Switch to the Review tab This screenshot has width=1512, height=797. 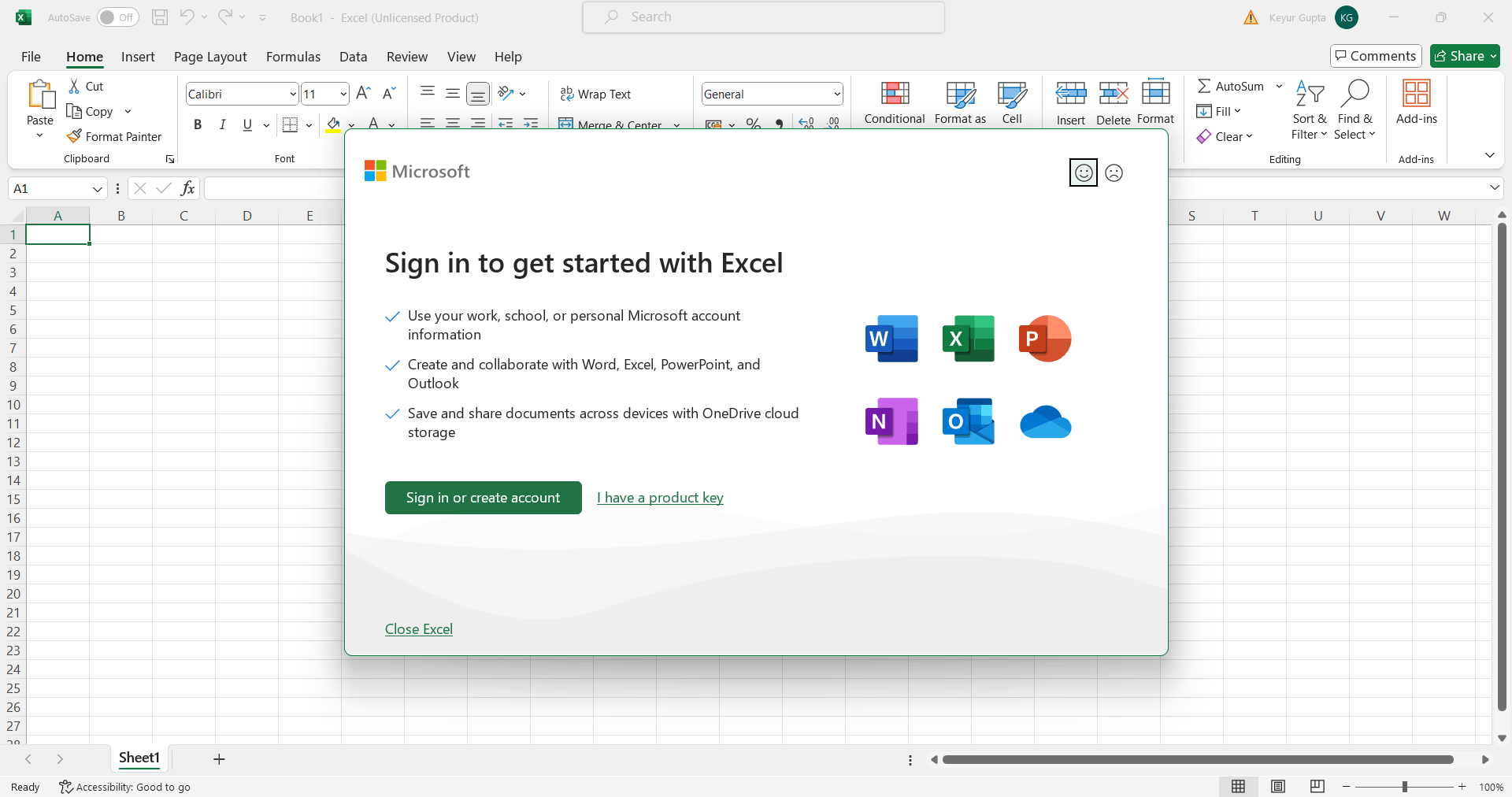[407, 57]
